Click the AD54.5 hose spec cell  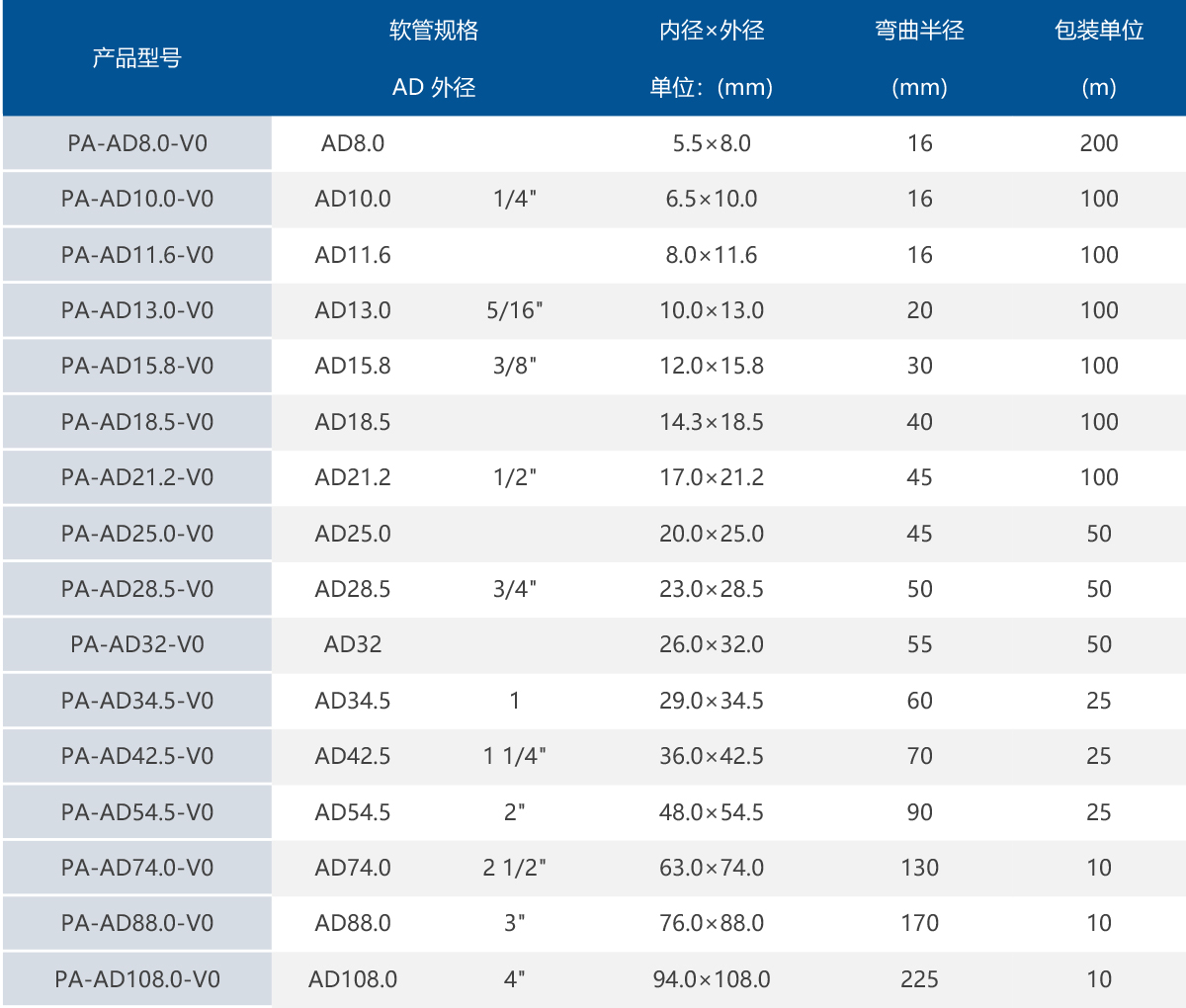pos(353,812)
